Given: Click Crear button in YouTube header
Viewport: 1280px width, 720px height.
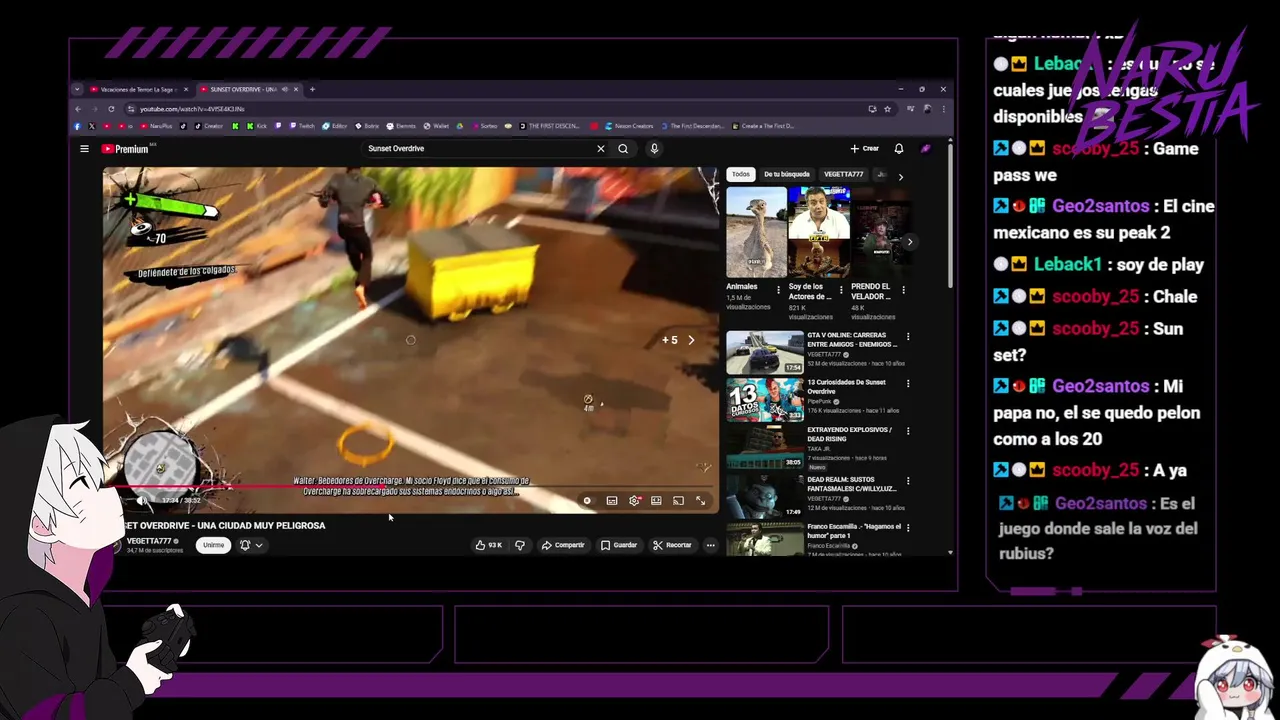Looking at the screenshot, I should (865, 149).
